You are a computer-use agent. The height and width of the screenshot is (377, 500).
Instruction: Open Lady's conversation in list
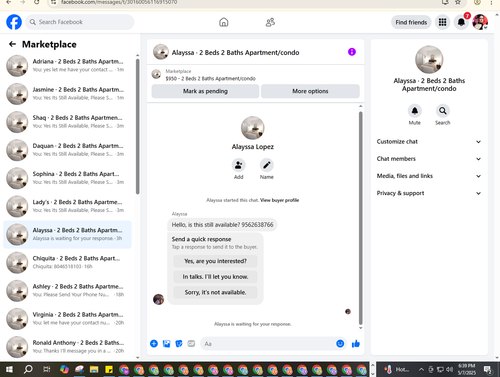(x=67, y=206)
